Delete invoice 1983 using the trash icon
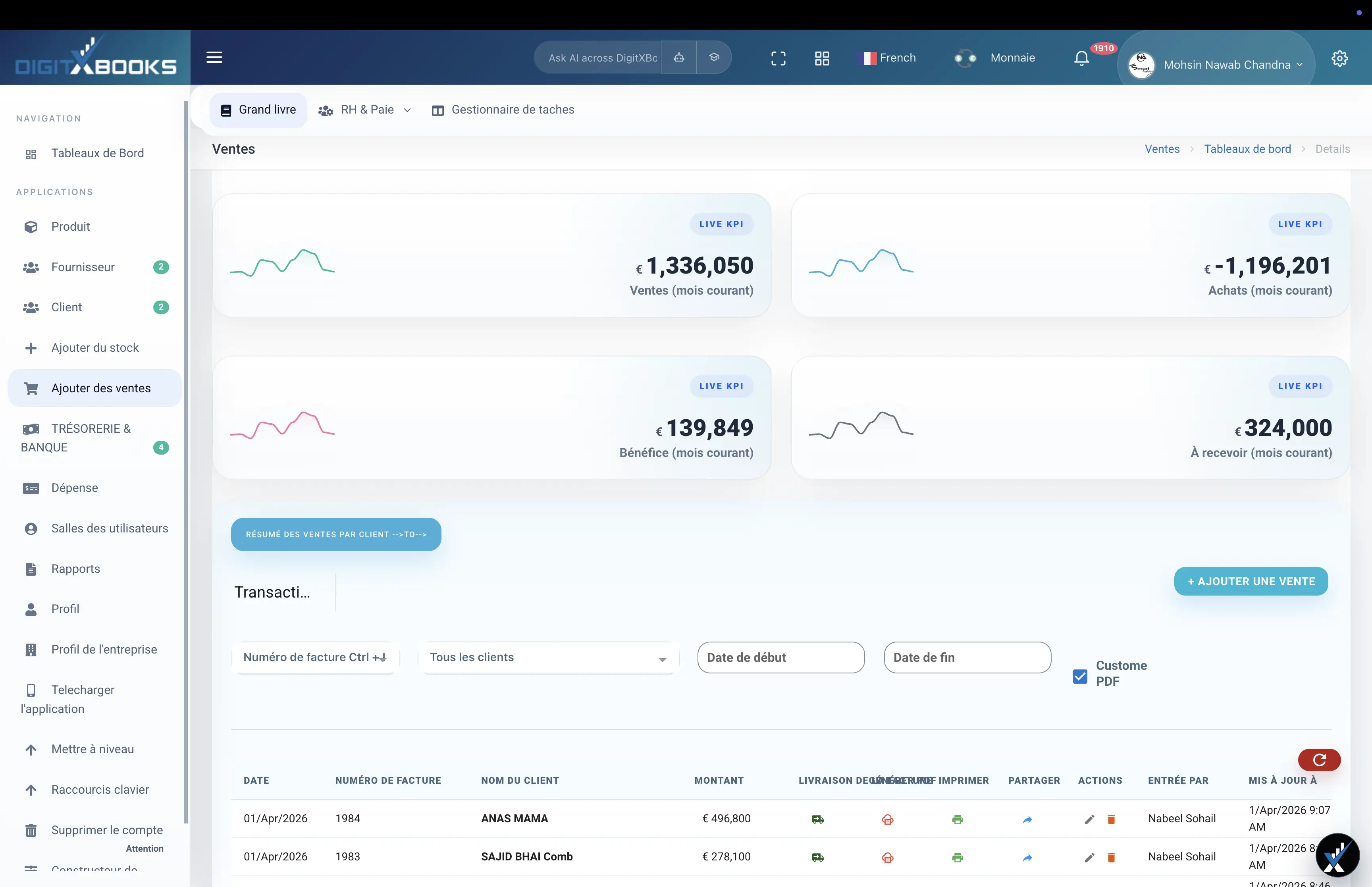The image size is (1372, 887). tap(1111, 857)
